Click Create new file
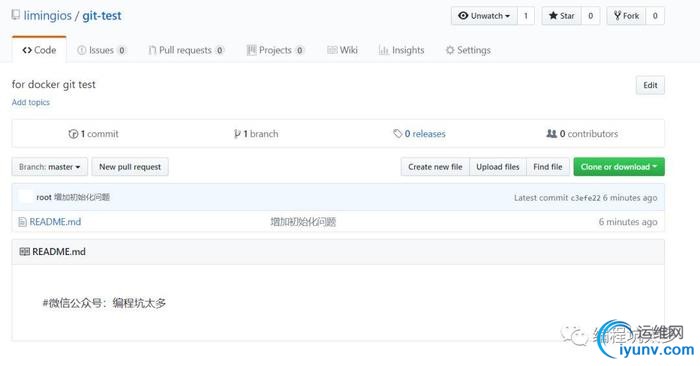The image size is (700, 366). [435, 166]
